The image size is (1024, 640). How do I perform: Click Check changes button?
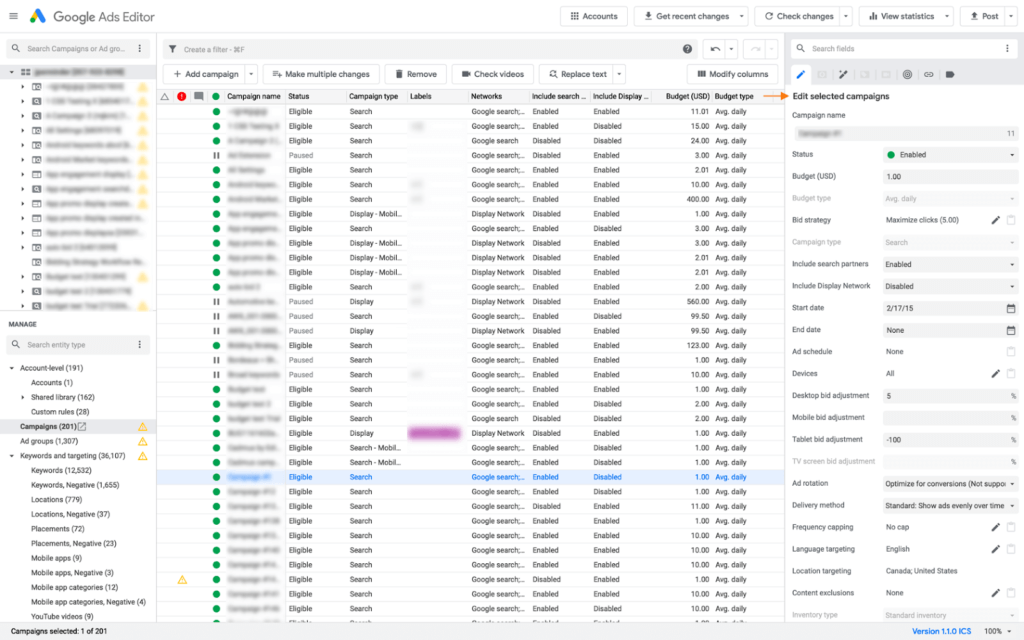[798, 16]
